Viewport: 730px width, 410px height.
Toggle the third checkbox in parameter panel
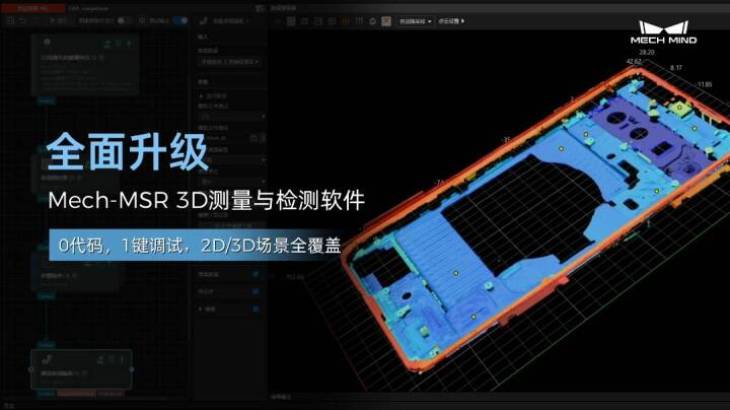pyautogui.click(x=256, y=309)
